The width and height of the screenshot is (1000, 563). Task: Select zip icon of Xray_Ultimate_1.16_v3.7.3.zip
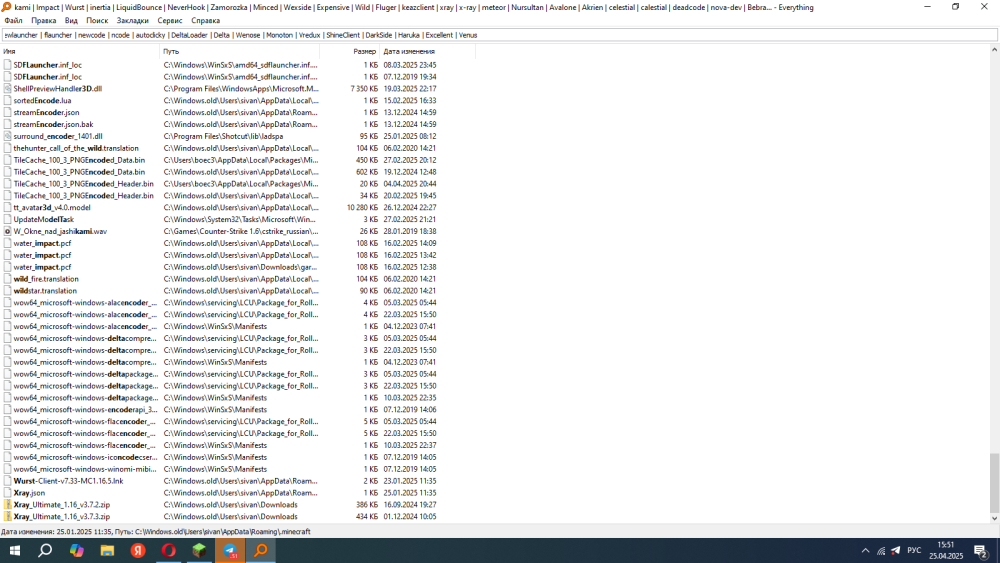pyautogui.click(x=8, y=517)
